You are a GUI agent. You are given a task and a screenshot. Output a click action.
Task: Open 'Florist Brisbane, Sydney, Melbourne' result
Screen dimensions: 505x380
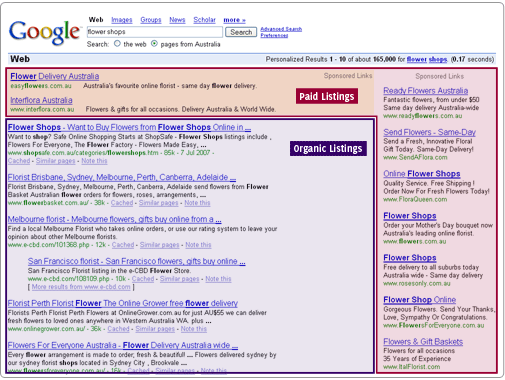pos(122,177)
